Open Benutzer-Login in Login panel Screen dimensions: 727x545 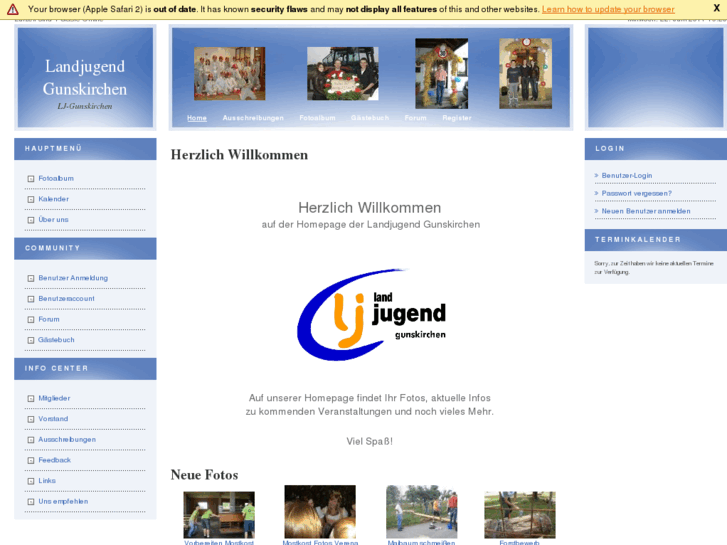click(x=627, y=175)
